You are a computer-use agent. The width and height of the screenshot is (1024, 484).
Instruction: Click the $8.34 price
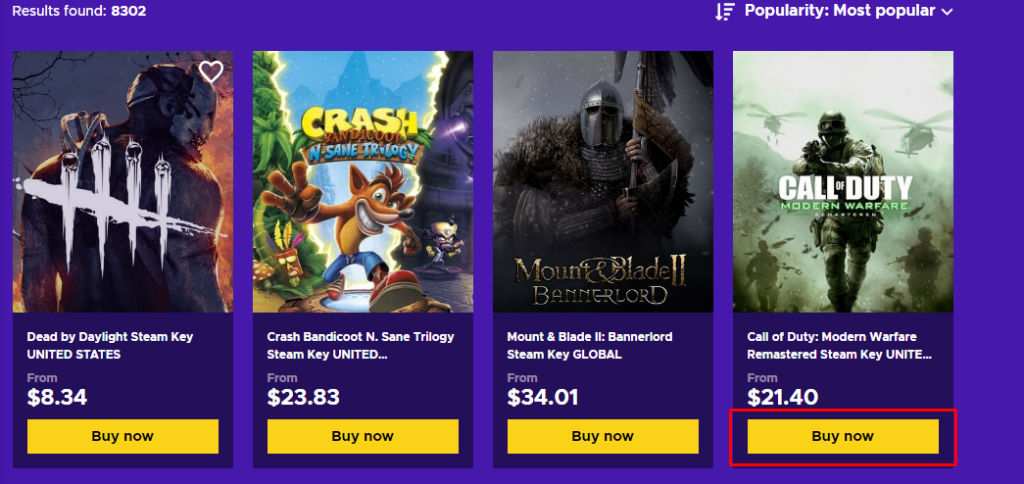pos(57,397)
